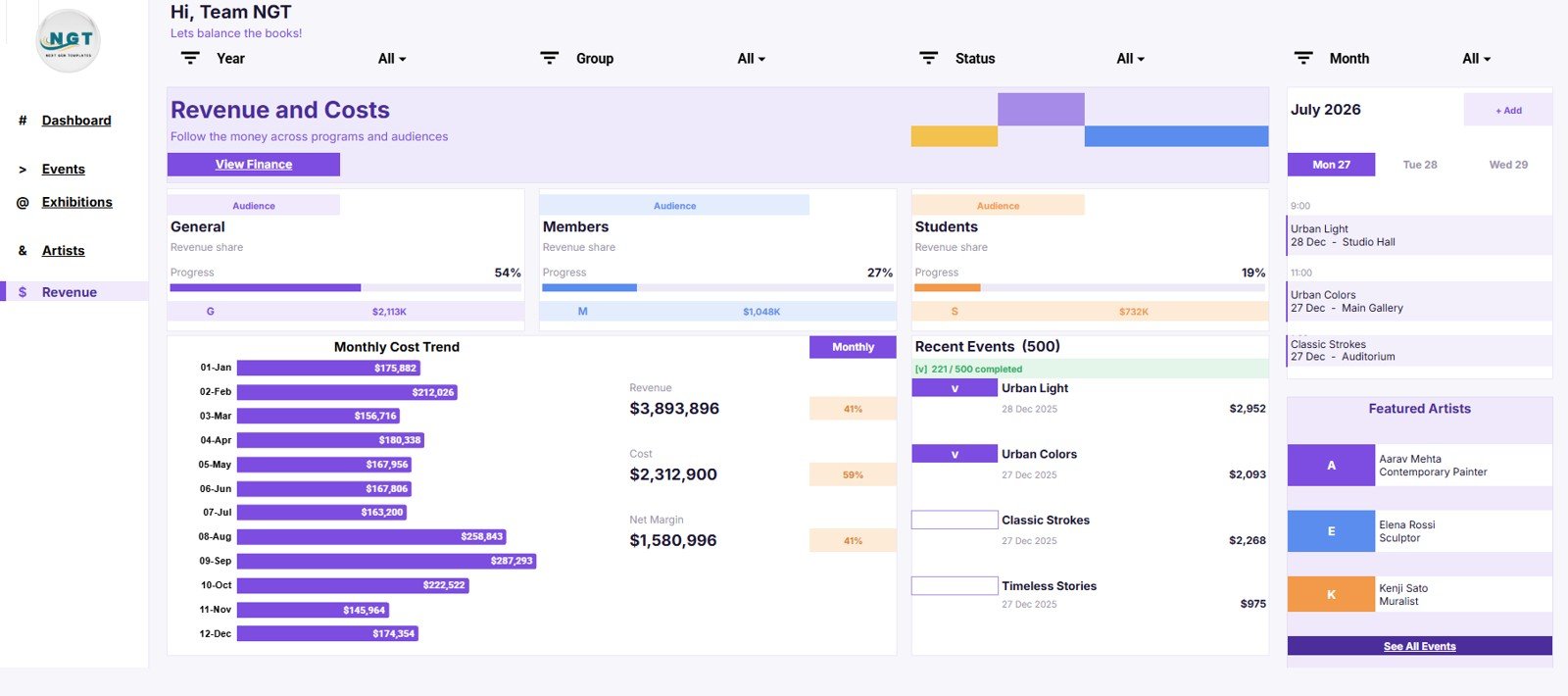Viewport: 1568px width, 696px height.
Task: Click the G badge under General
Action: [210, 312]
